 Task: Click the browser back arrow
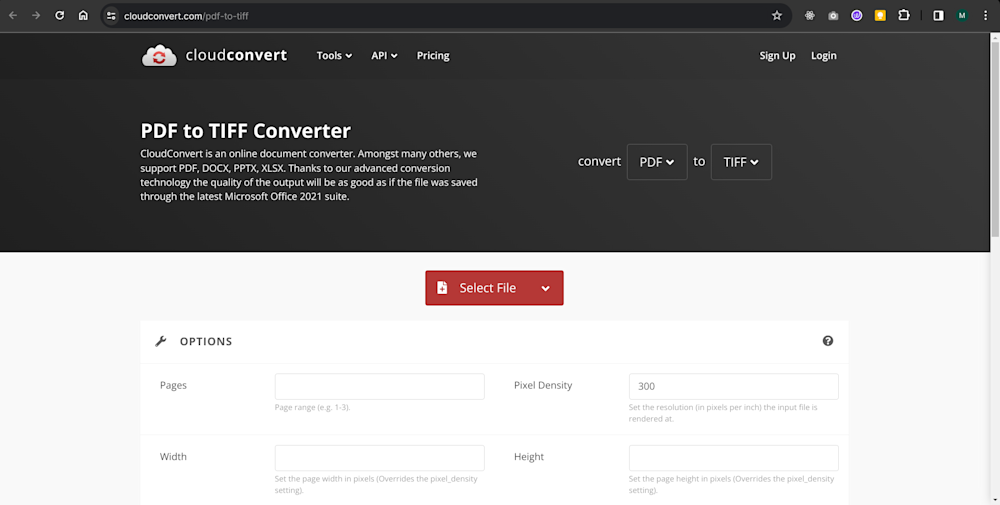pos(13,15)
